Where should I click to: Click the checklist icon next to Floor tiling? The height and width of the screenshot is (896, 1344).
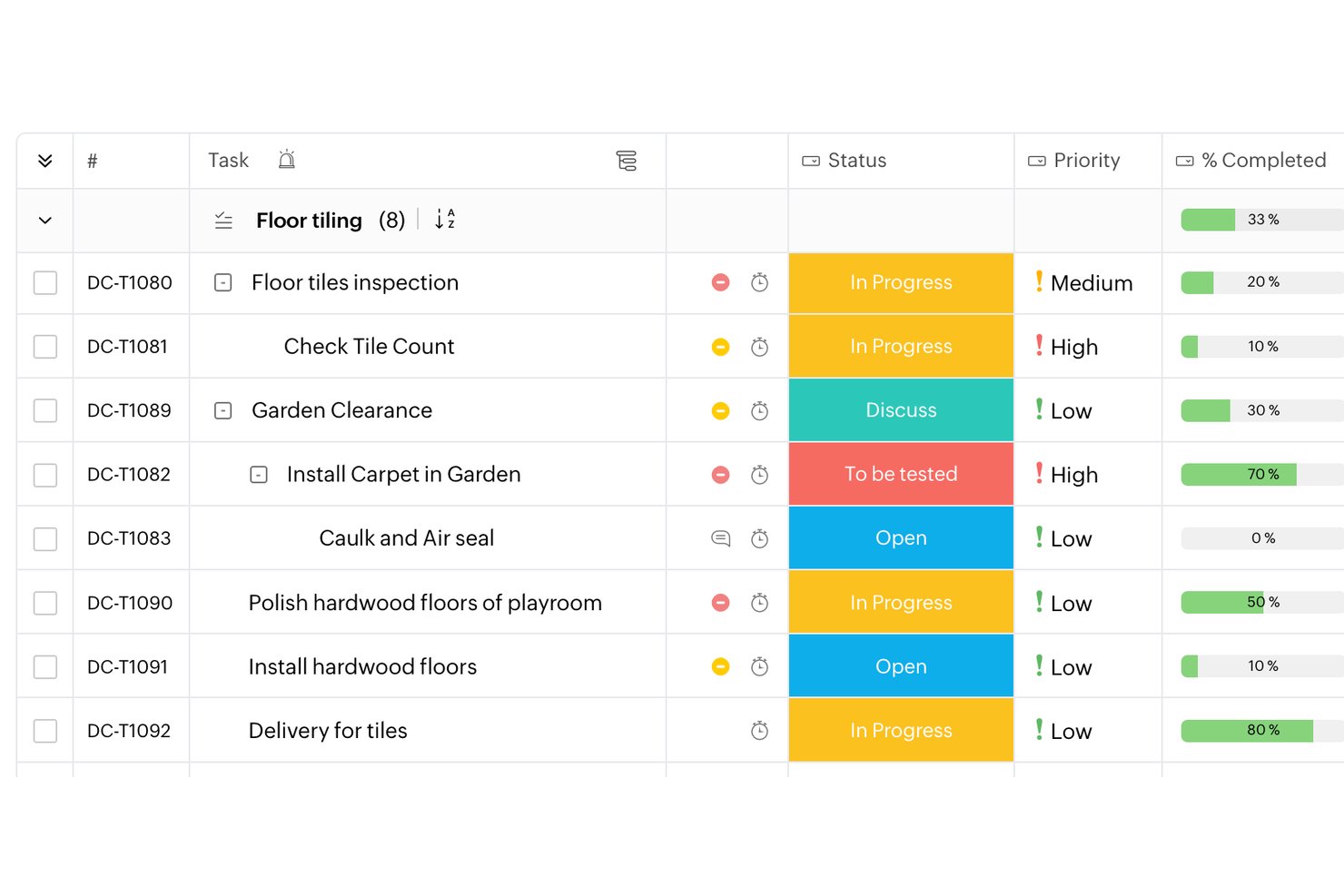223,220
